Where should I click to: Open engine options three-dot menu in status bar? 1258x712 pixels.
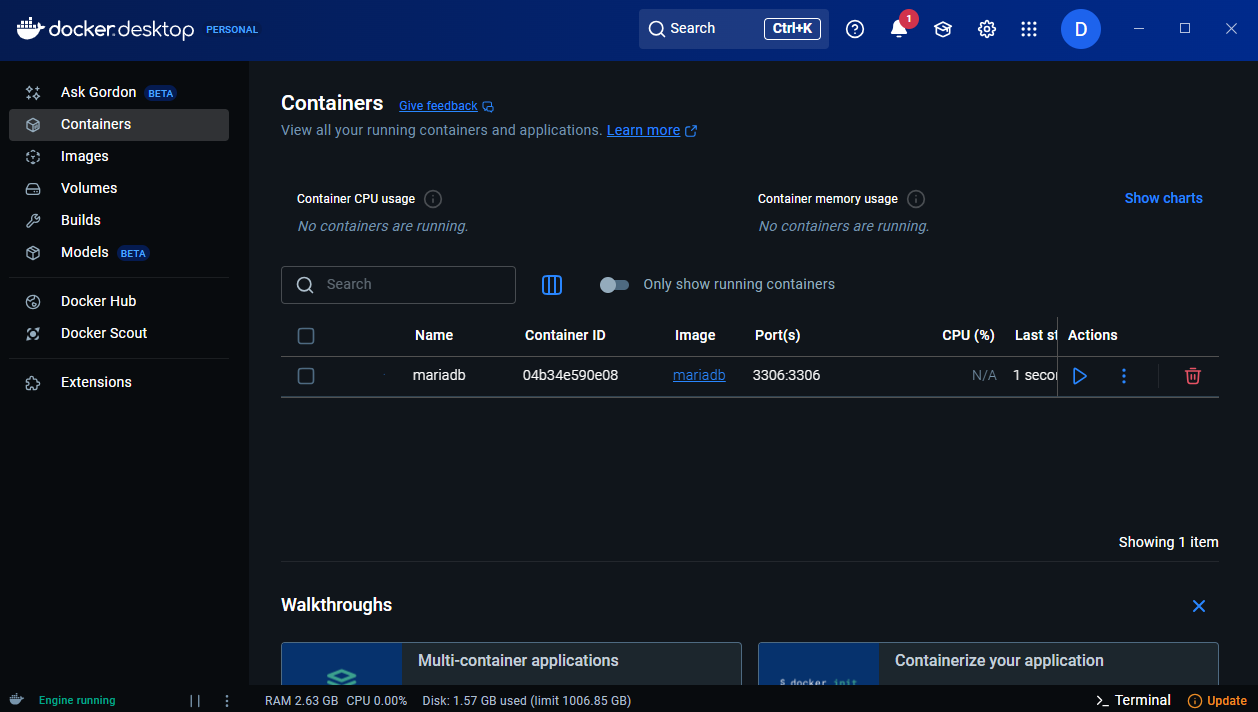click(227, 701)
